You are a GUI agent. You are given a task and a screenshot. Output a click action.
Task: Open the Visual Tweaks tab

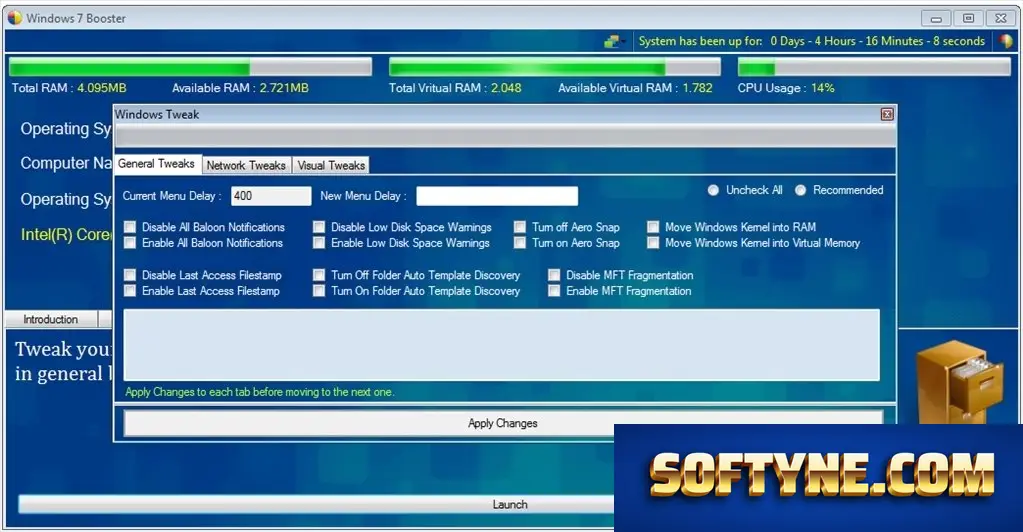[331, 165]
